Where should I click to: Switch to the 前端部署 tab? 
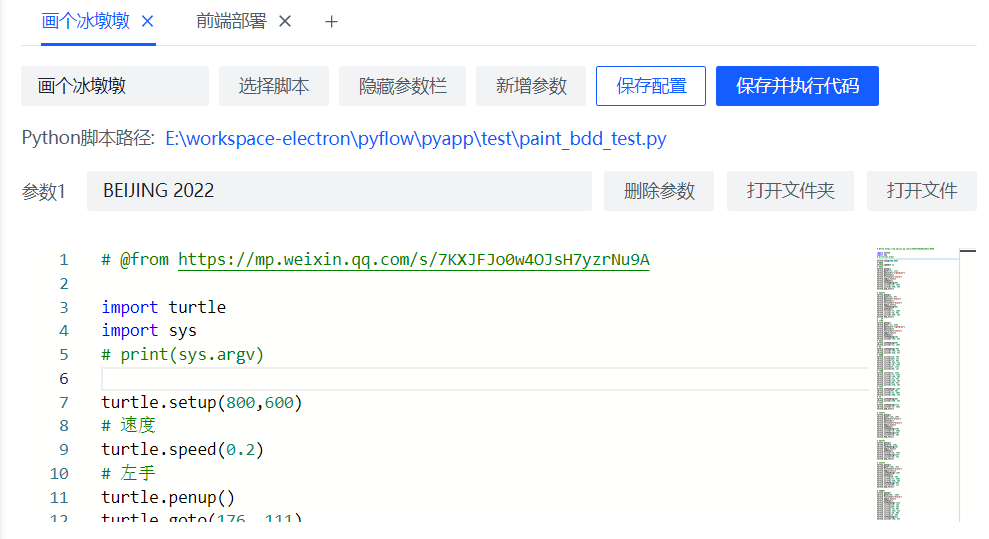point(232,22)
